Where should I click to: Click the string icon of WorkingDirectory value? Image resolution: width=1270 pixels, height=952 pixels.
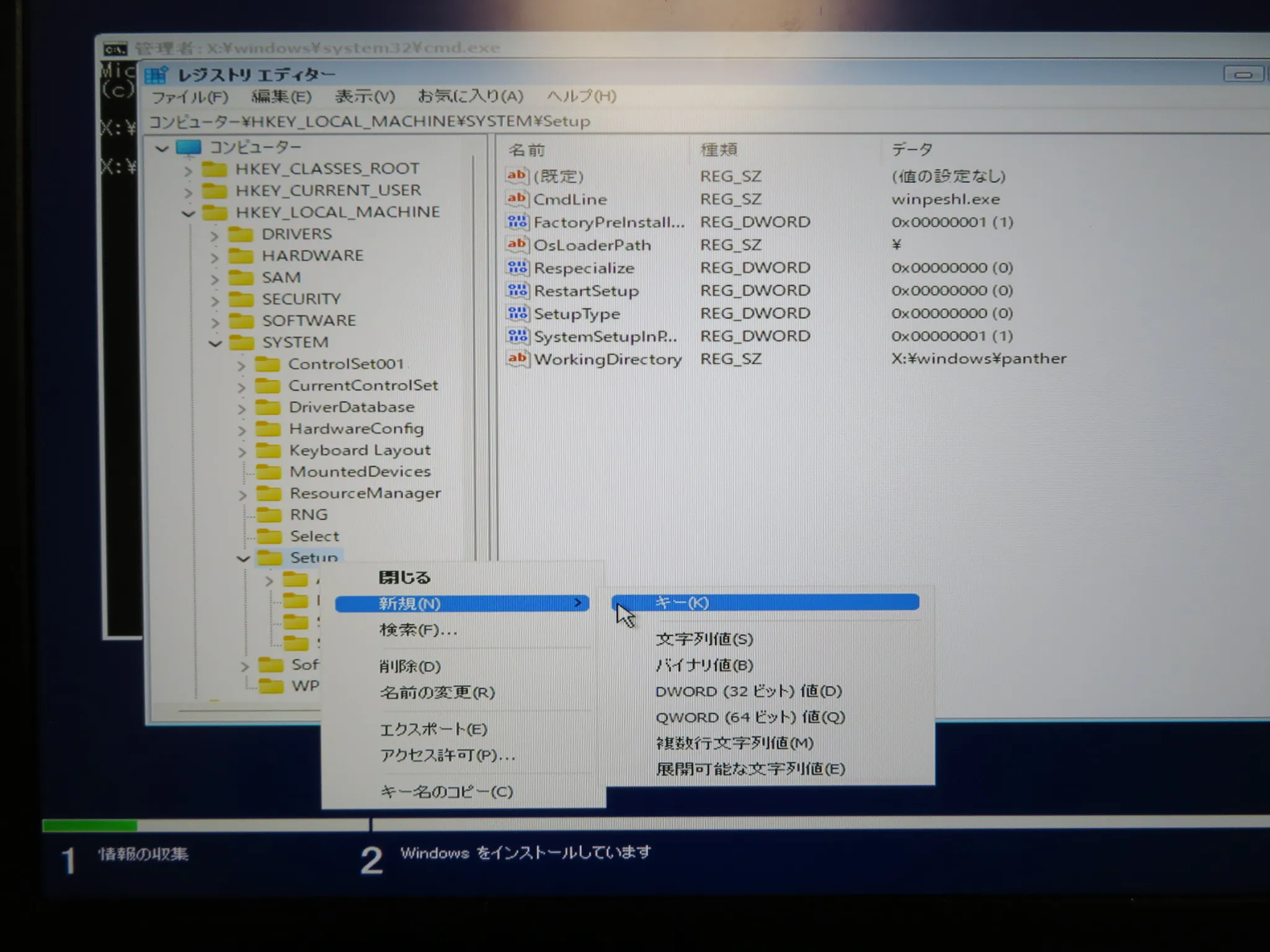pyautogui.click(x=517, y=359)
